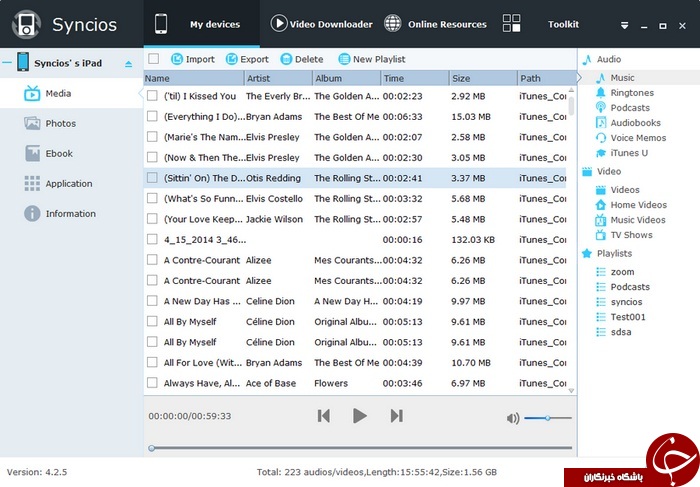Open Videos category
Image resolution: width=700 pixels, height=487 pixels.
pos(624,190)
